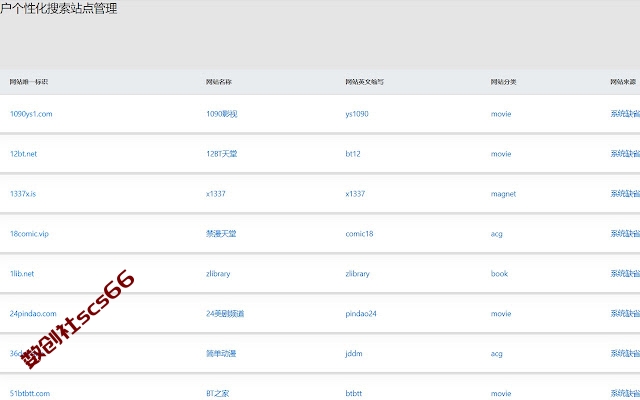Click the 网站名称 column header
The height and width of the screenshot is (400, 640).
[x=219, y=82]
